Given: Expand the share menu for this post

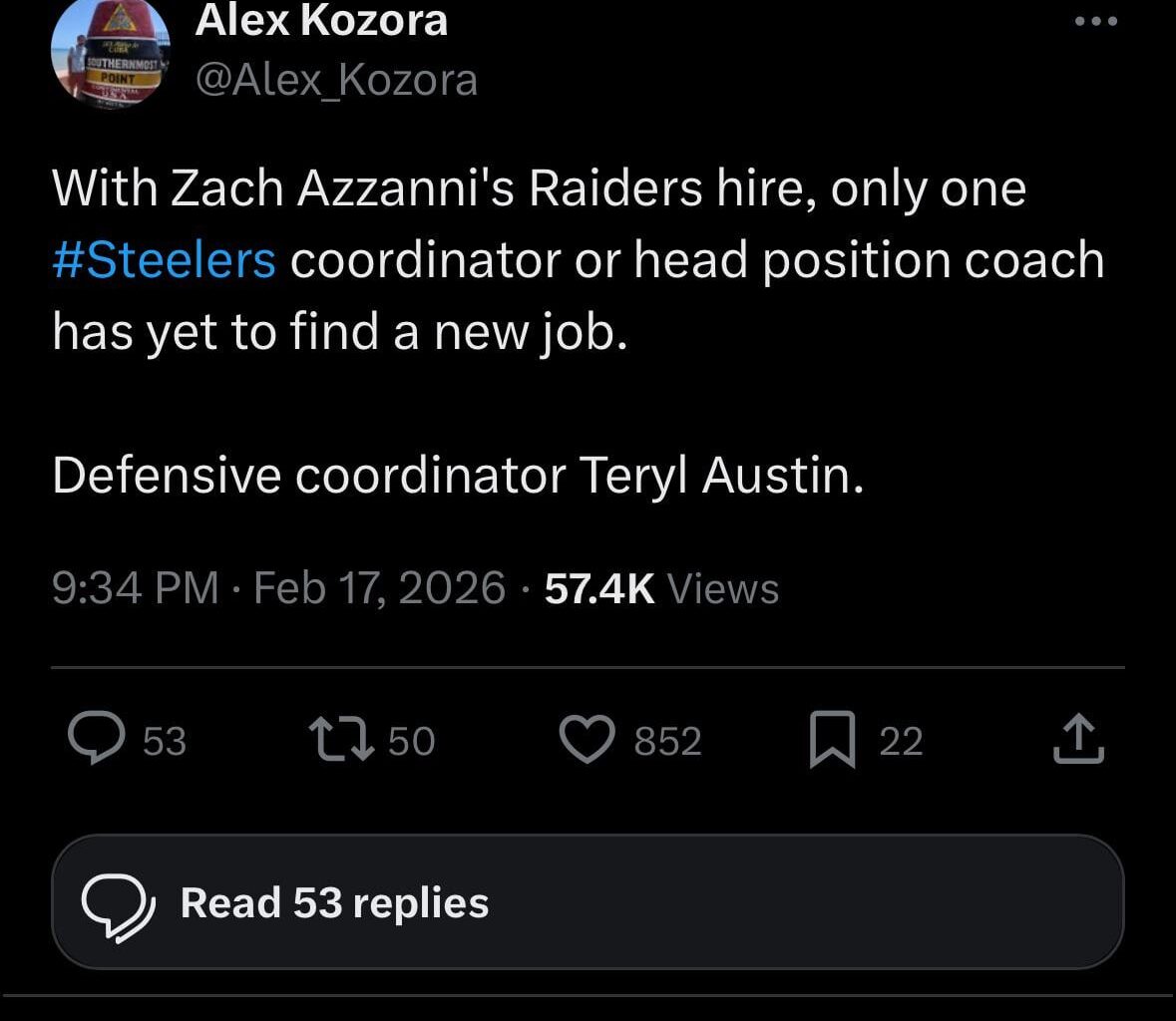Looking at the screenshot, I should click(1078, 738).
